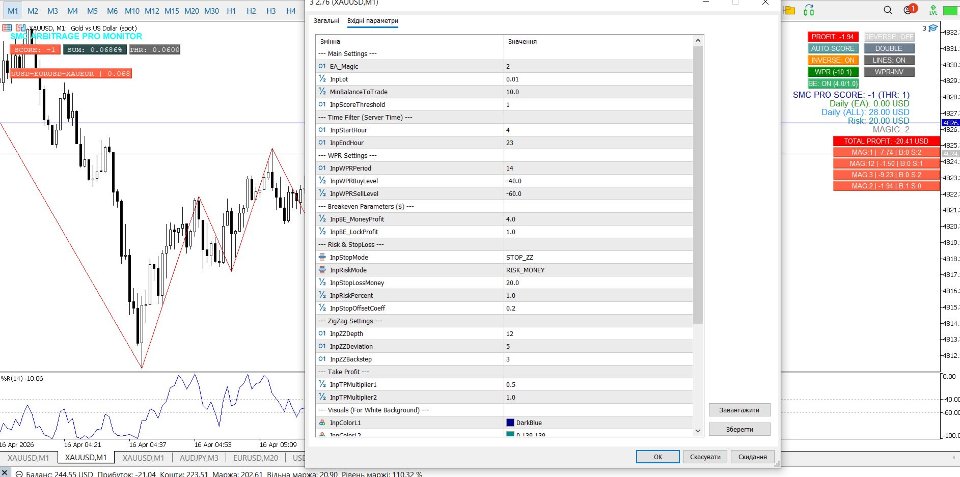The width and height of the screenshot is (960, 477).
Task: Click the TOTAL PROFIT: -20.41 USD label
Action: pyautogui.click(x=886, y=141)
